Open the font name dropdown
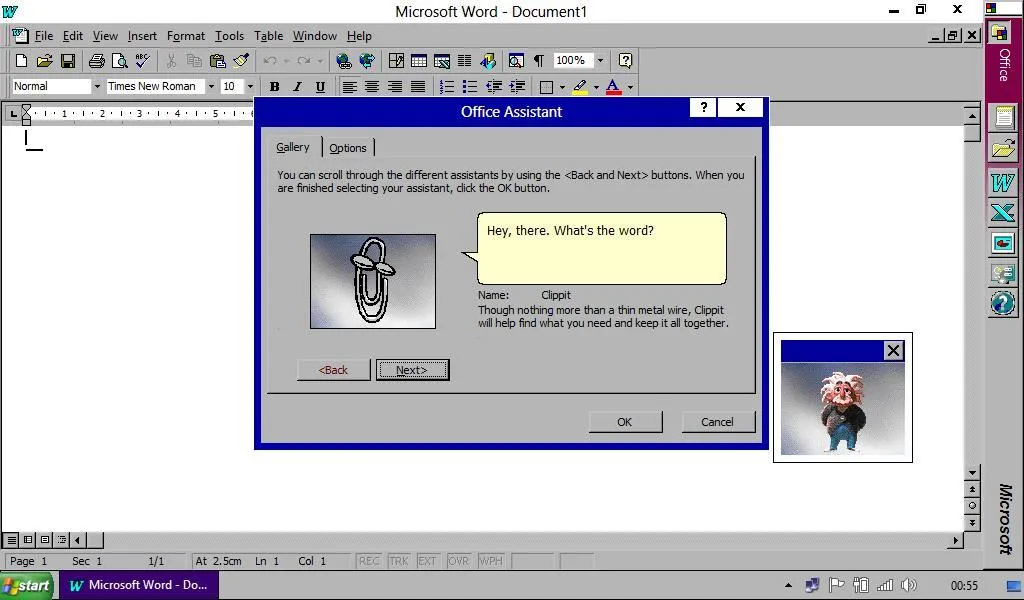This screenshot has height=600, width=1024. point(213,86)
